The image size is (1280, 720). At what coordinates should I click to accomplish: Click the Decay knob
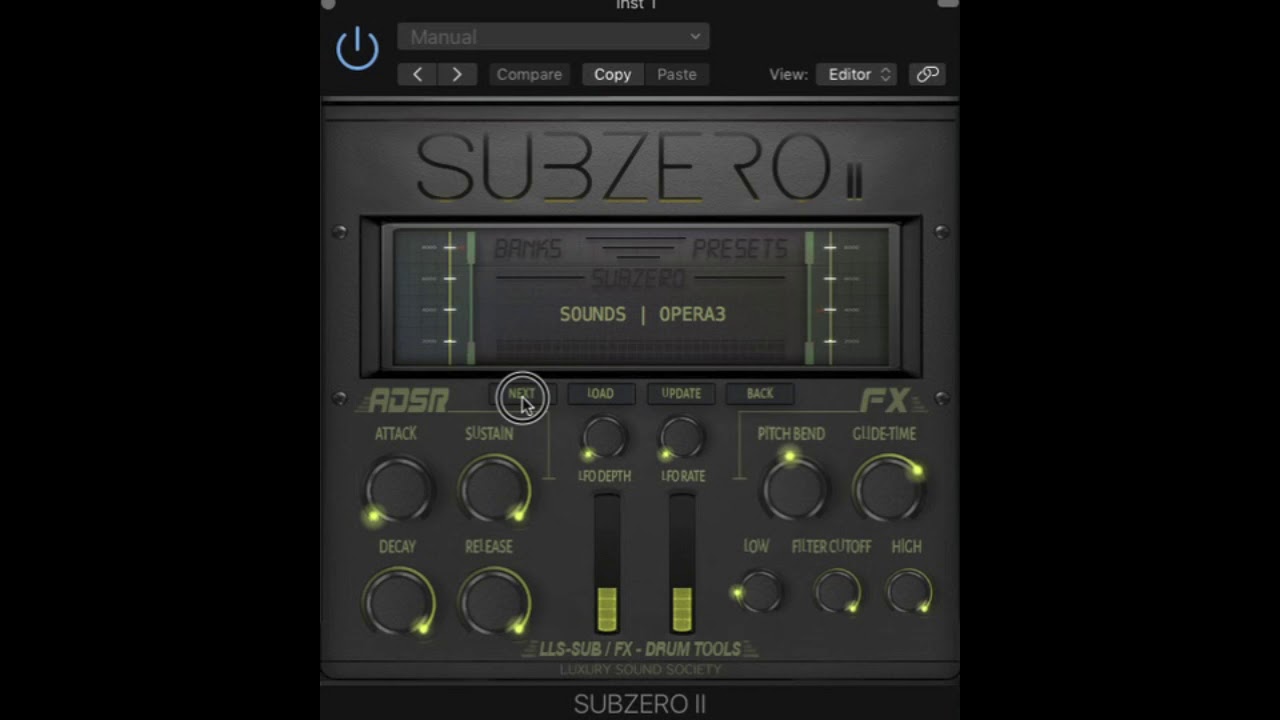point(398,601)
